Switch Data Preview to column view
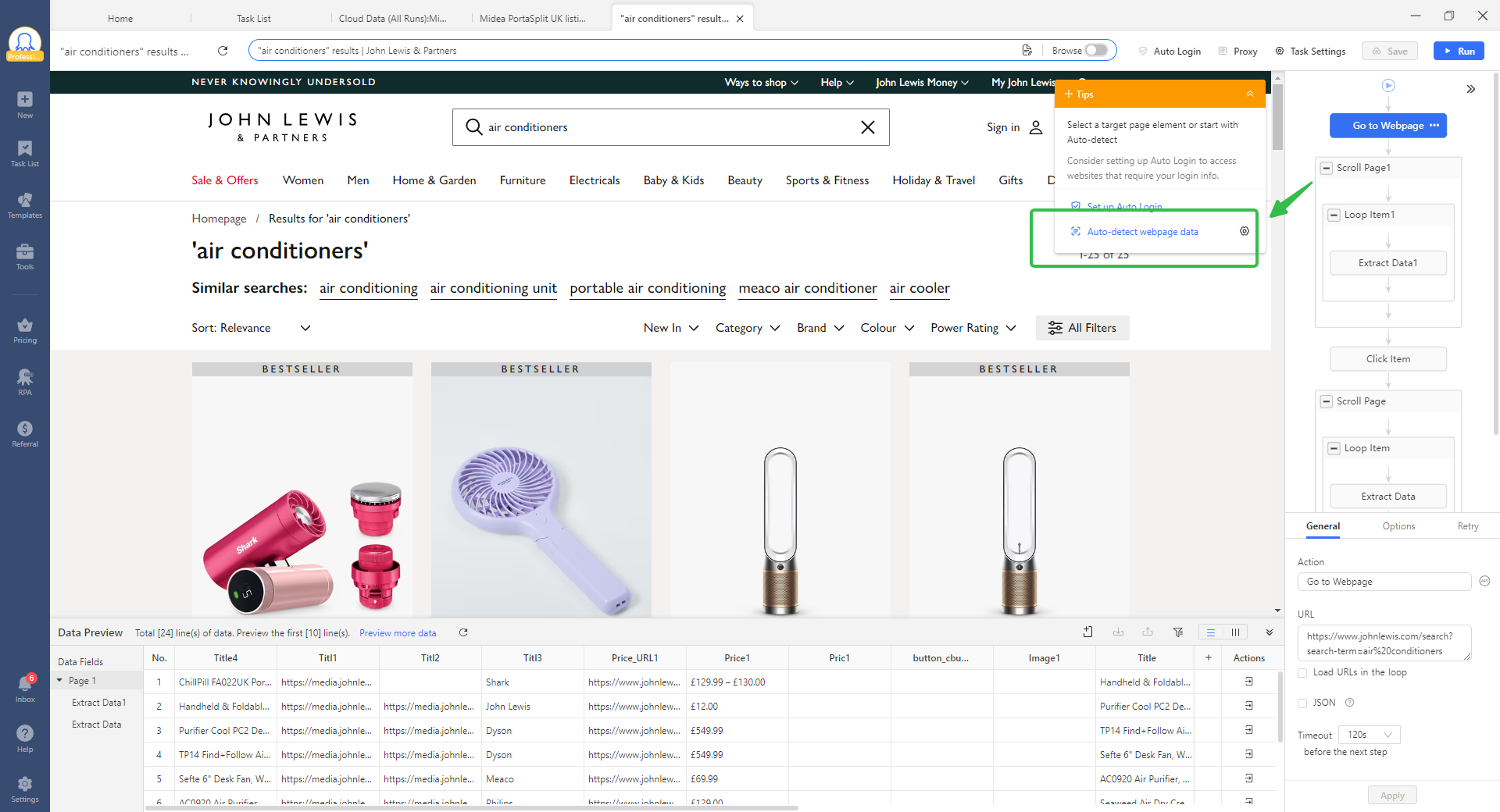This screenshot has height=812, width=1500. click(1235, 632)
